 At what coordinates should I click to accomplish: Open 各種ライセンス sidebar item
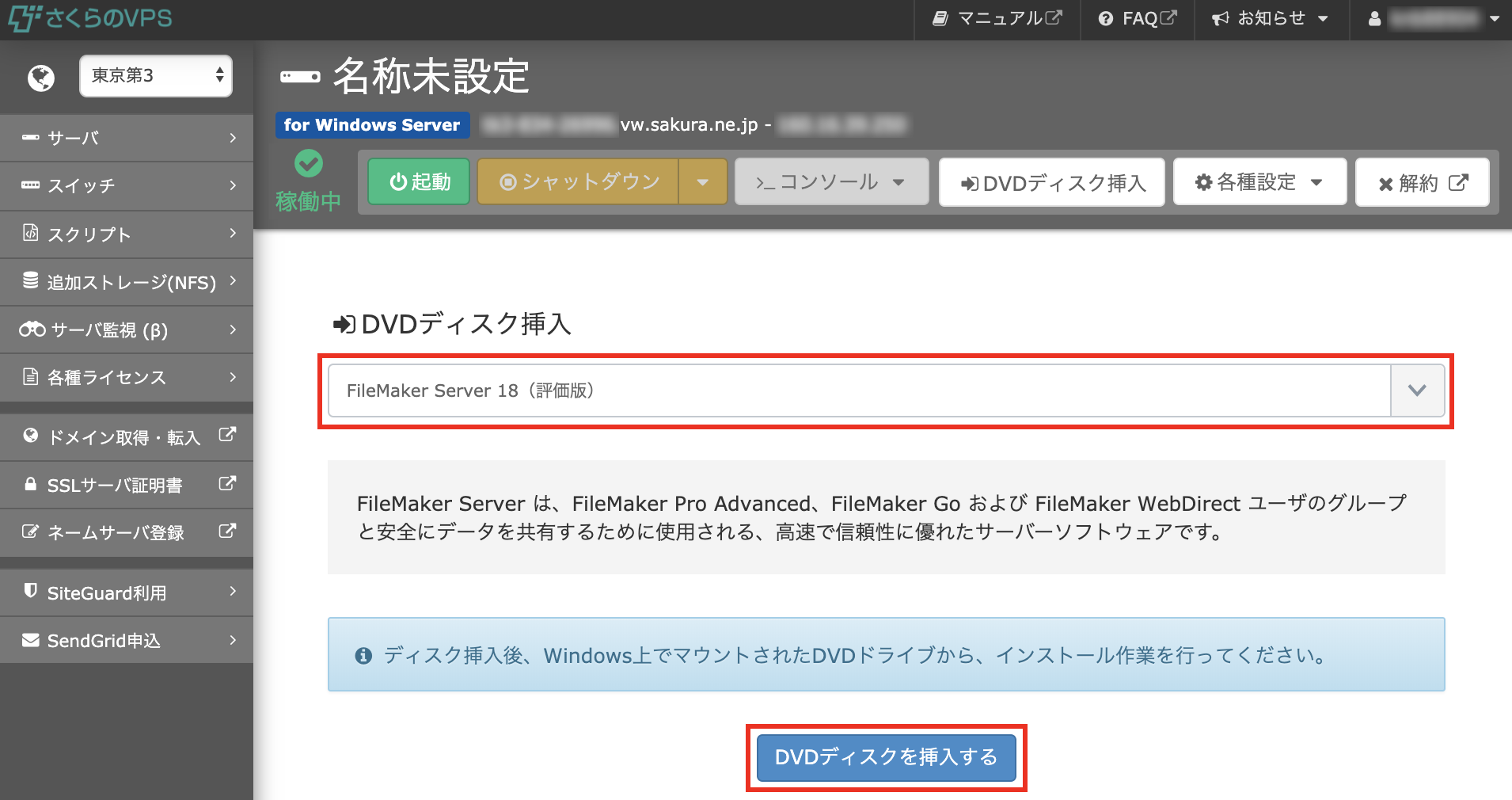point(127,377)
